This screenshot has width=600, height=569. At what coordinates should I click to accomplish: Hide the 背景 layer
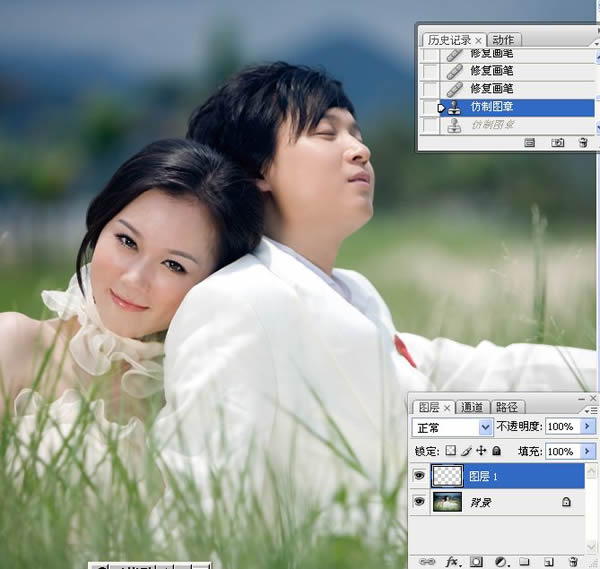419,501
